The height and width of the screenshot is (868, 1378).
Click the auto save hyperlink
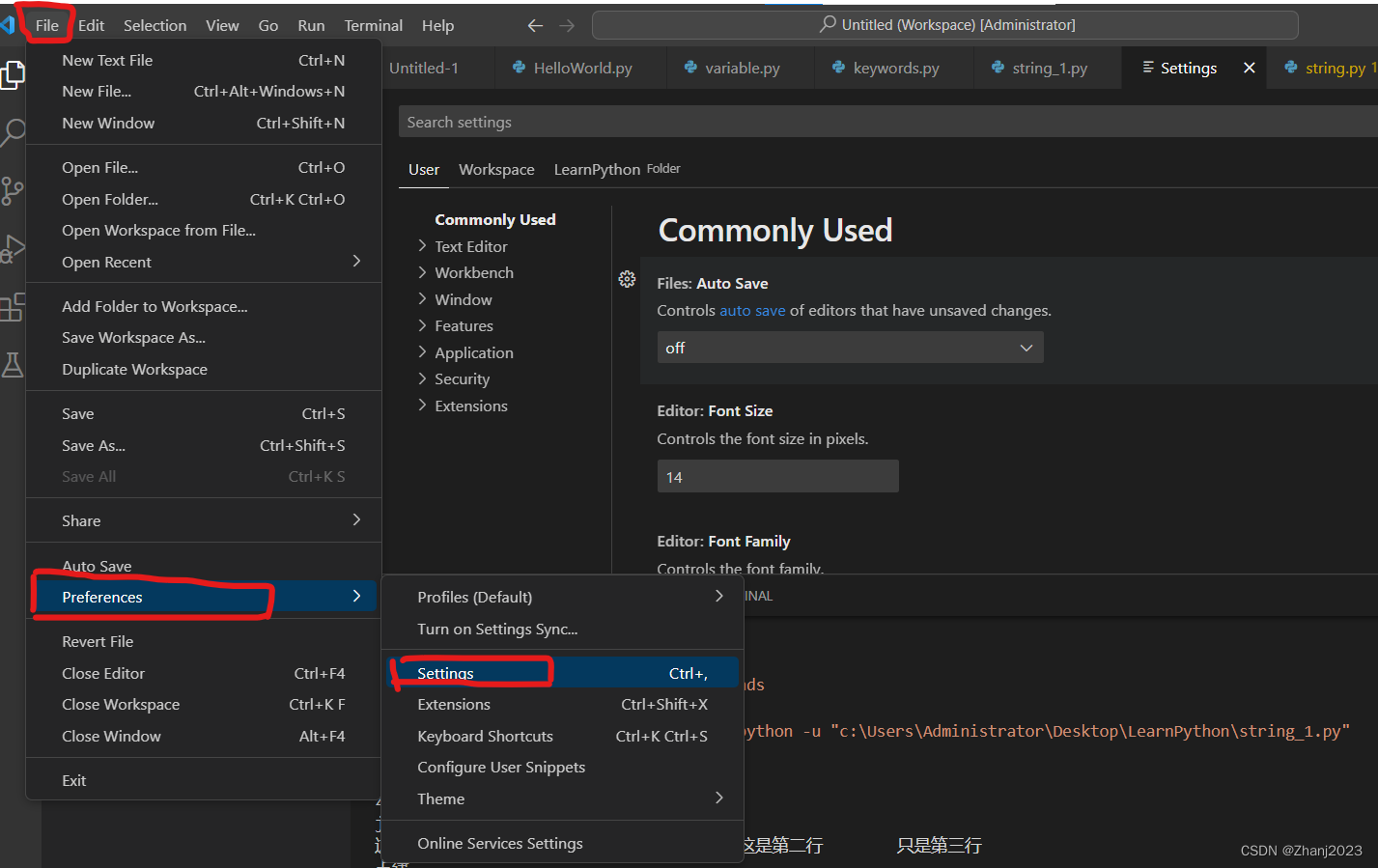coord(752,310)
